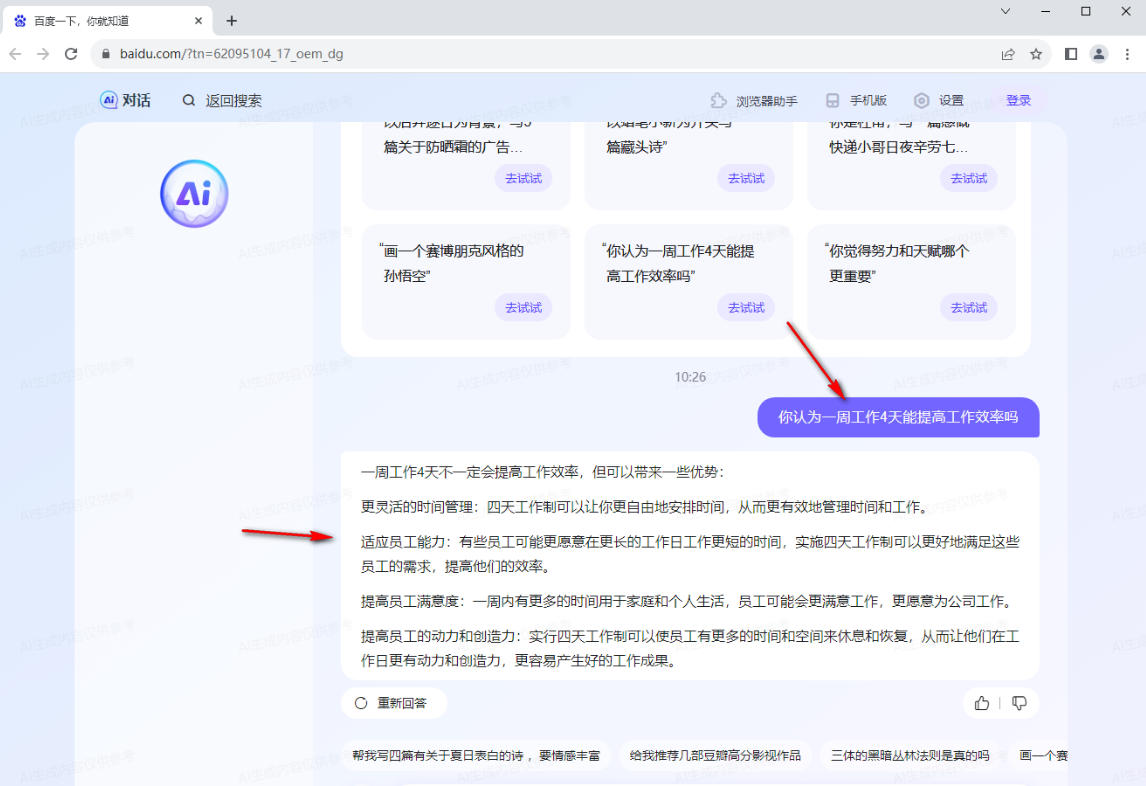Image resolution: width=1146 pixels, height=786 pixels.
Task: Pick suggestion 帮我写四篇有关于夏日表白的诗
Action: coord(476,755)
